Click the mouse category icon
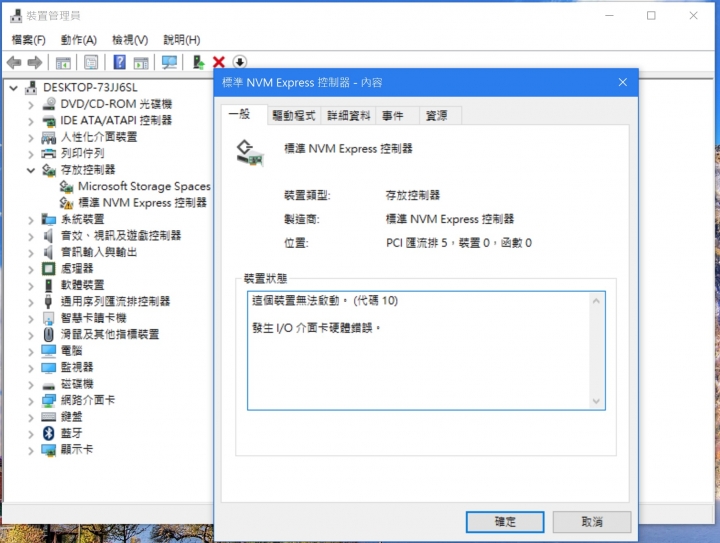This screenshot has width=720, height=543. [49, 334]
